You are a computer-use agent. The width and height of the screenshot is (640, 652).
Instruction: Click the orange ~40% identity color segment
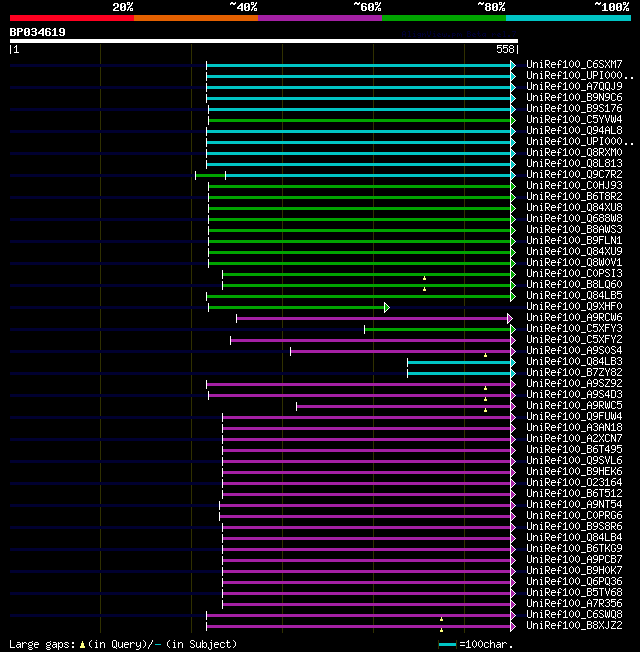pyautogui.click(x=196, y=18)
